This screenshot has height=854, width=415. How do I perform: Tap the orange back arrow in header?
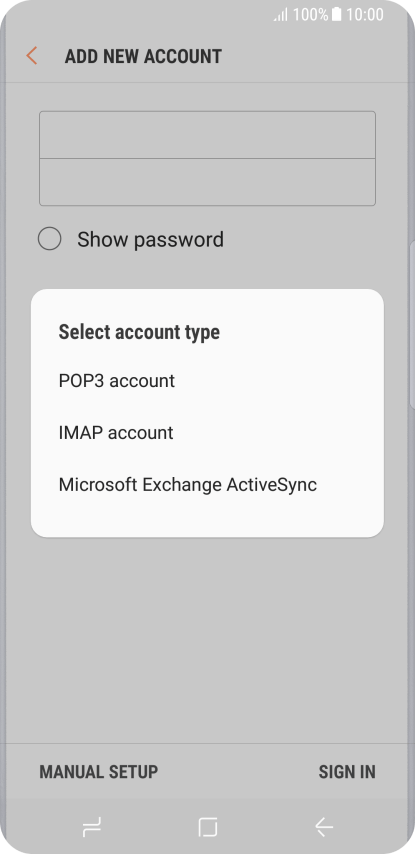pos(32,56)
